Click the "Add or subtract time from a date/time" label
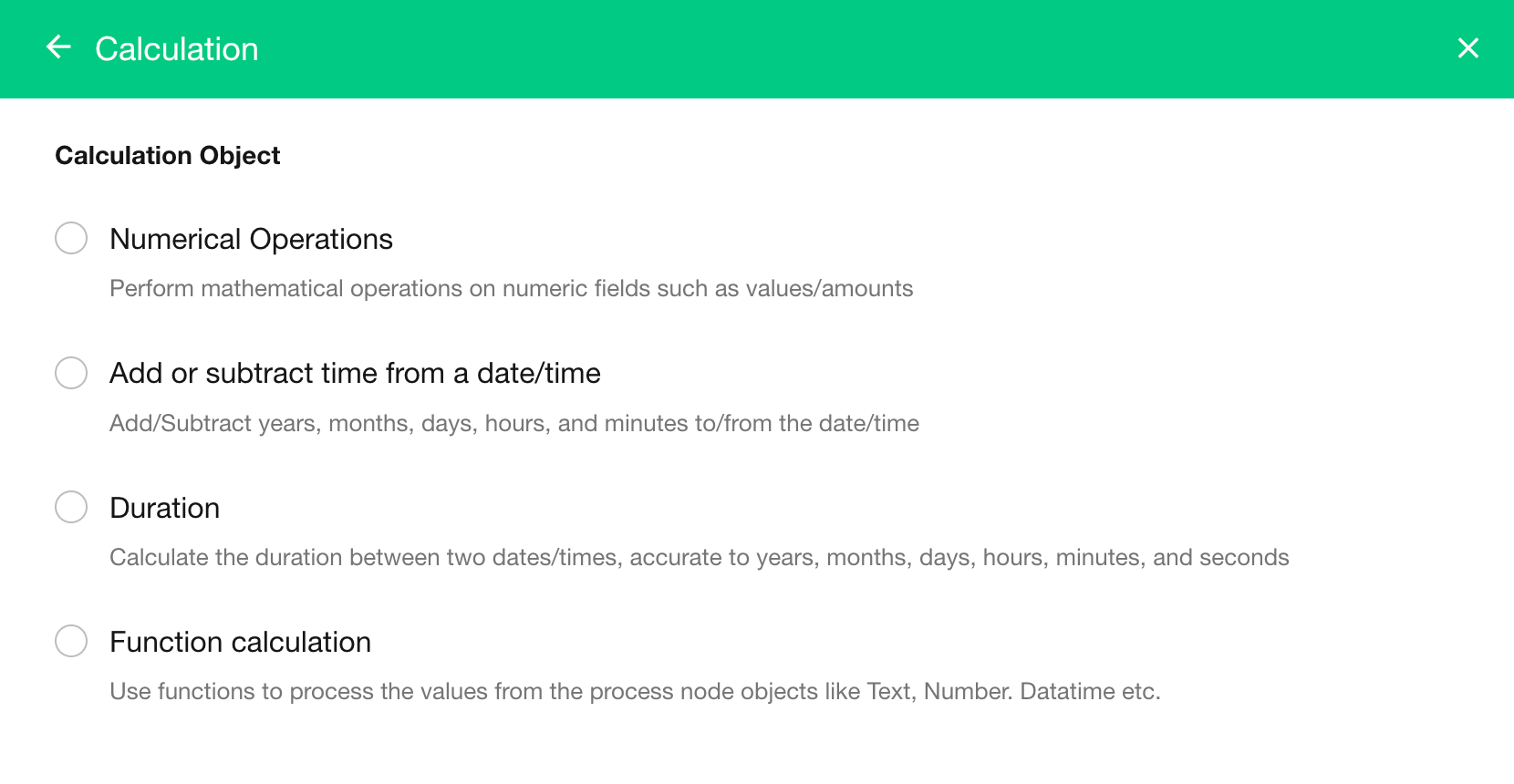 (355, 374)
